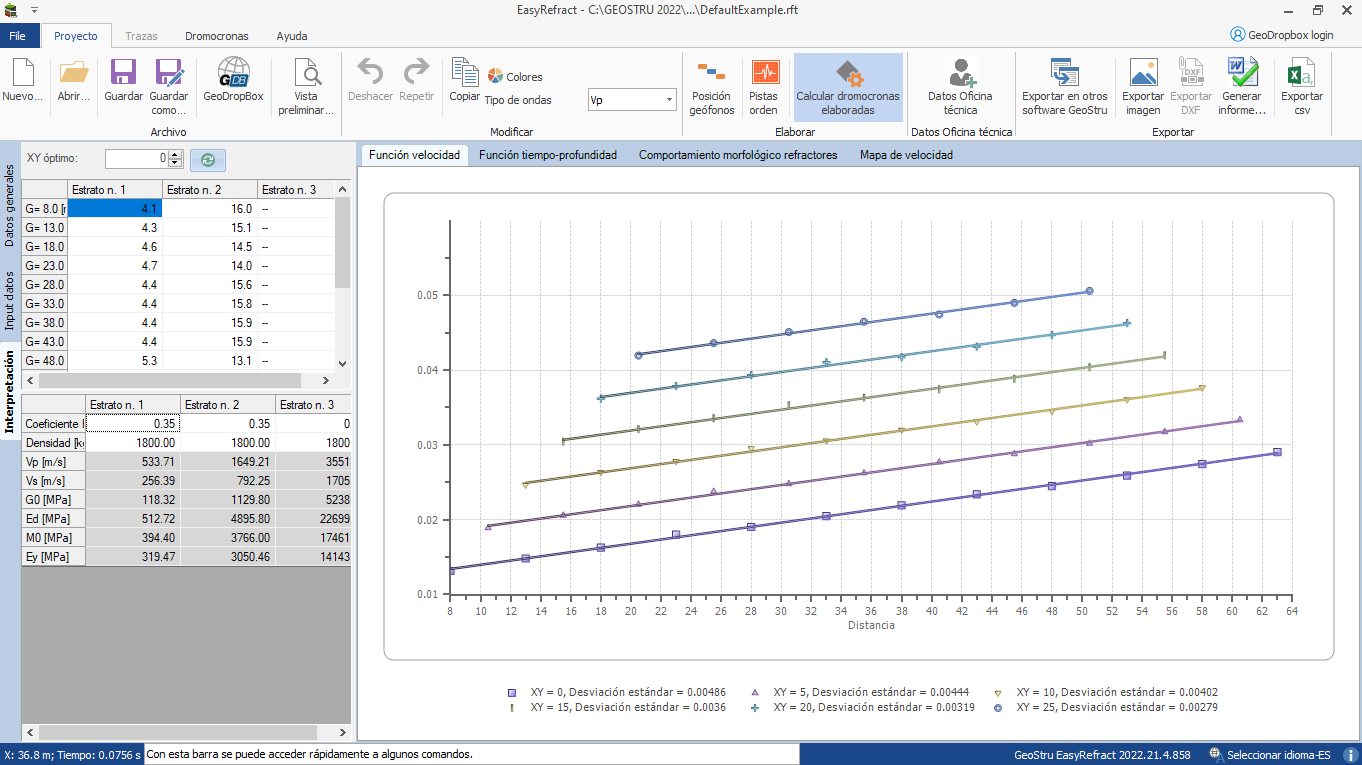The width and height of the screenshot is (1362, 765).
Task: Click Exportar csv icon
Action: pos(1302,87)
